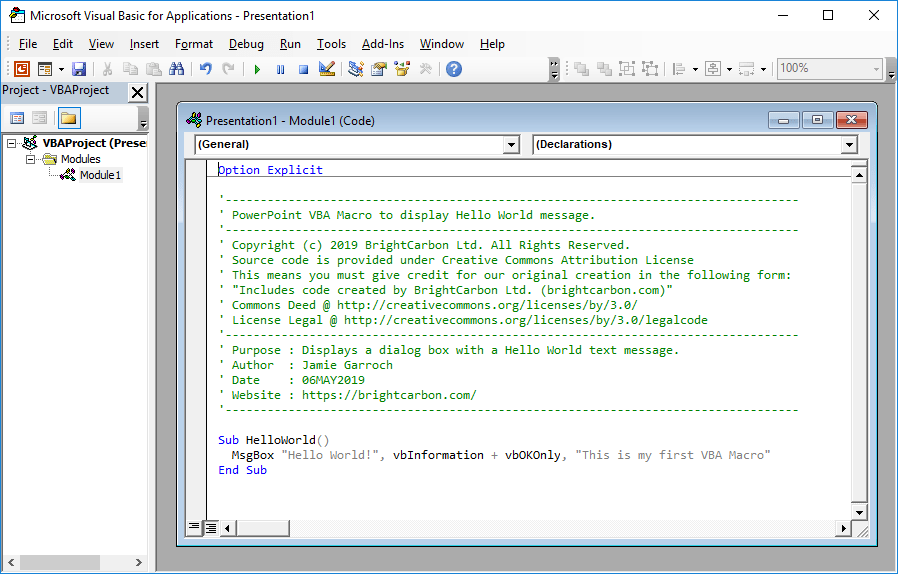The image size is (898, 574).
Task: Open the Debug menu
Action: pos(246,44)
